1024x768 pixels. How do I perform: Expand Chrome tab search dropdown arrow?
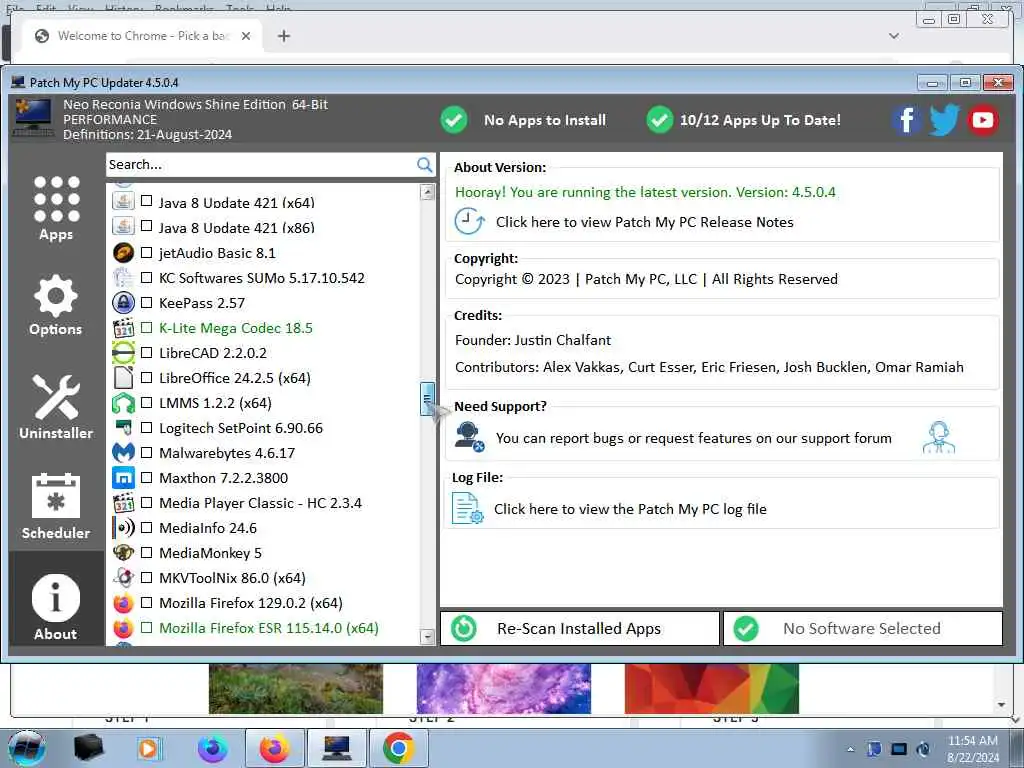pos(894,36)
